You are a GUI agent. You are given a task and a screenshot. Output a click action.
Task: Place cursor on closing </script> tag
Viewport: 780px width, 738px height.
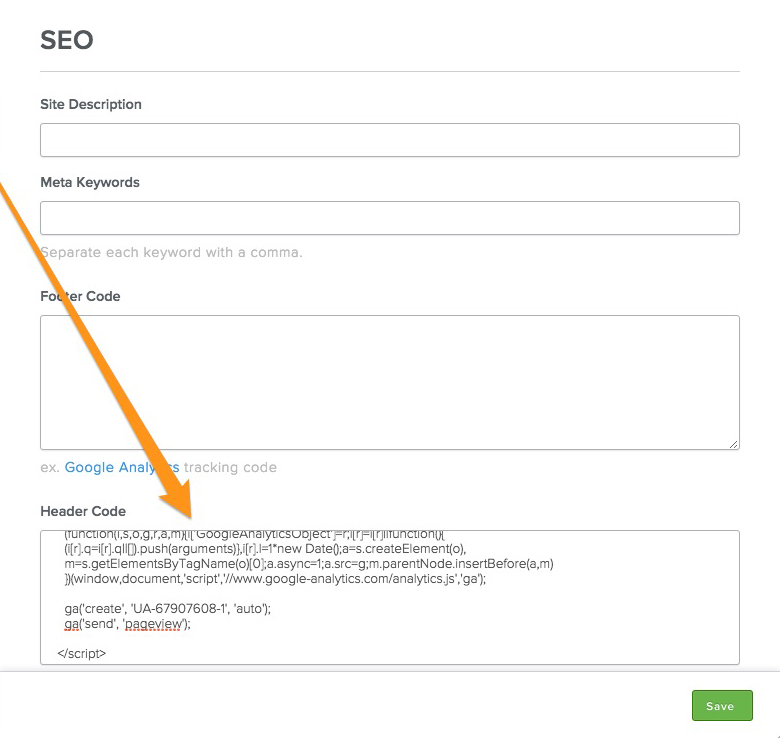click(82, 653)
